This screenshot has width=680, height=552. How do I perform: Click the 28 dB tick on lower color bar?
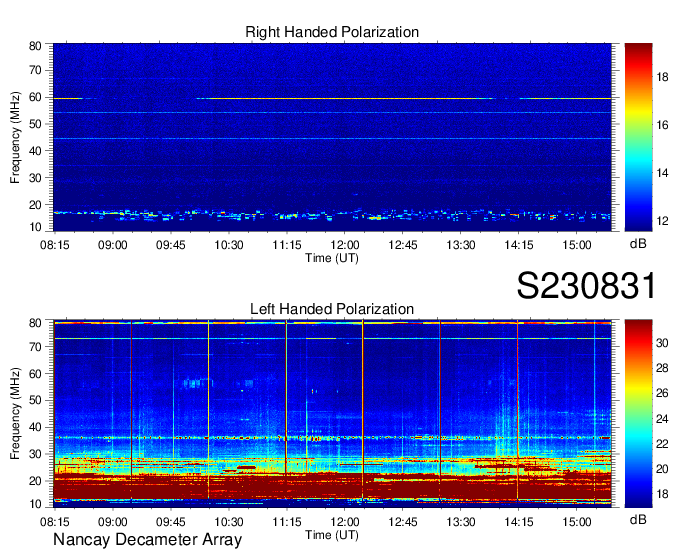662,368
